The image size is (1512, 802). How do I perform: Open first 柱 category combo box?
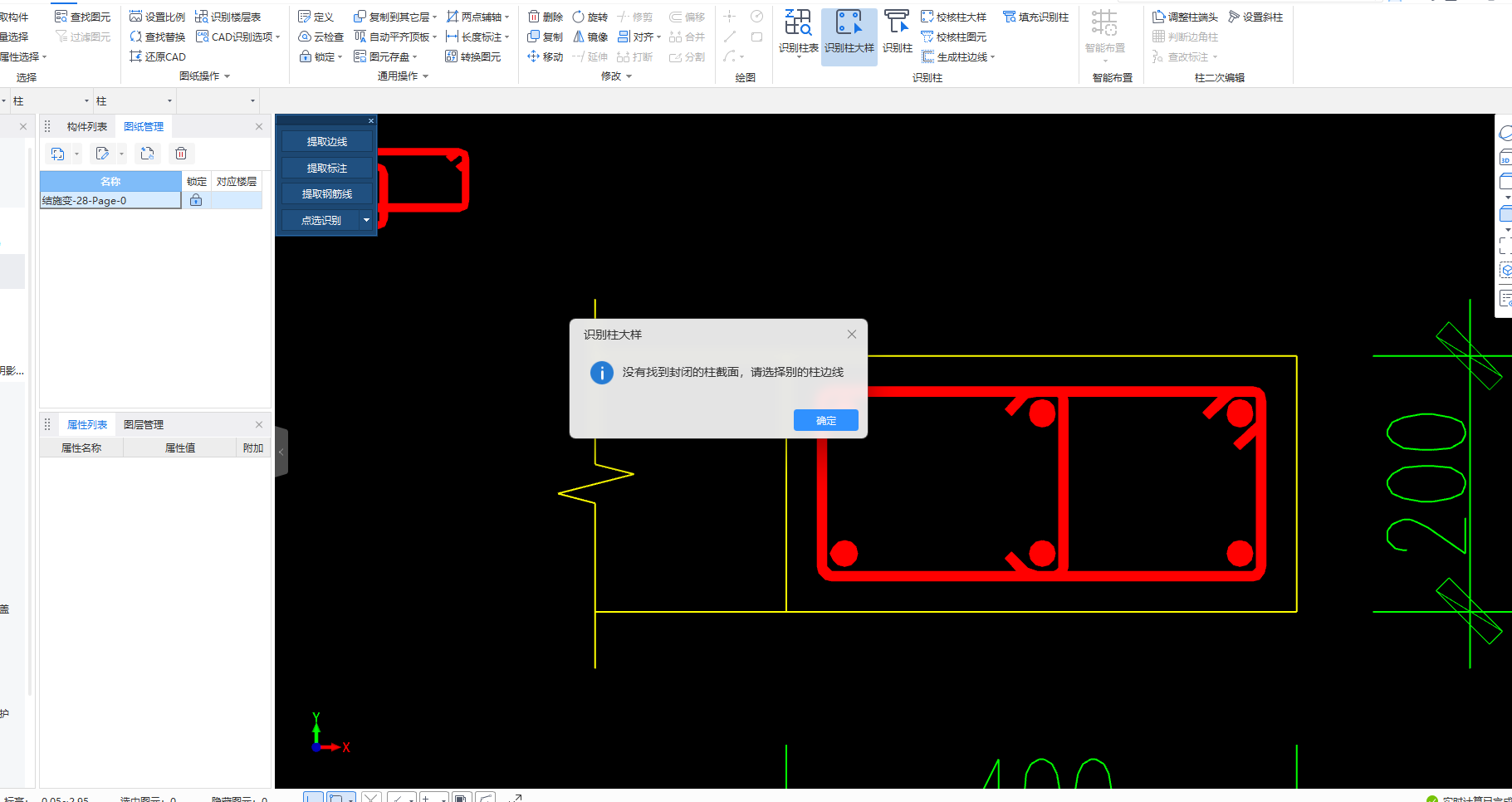click(x=51, y=100)
